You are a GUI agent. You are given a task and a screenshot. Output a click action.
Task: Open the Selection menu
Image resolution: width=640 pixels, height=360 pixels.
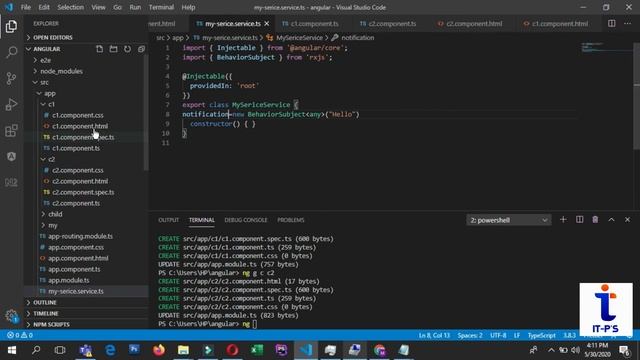tap(70, 7)
